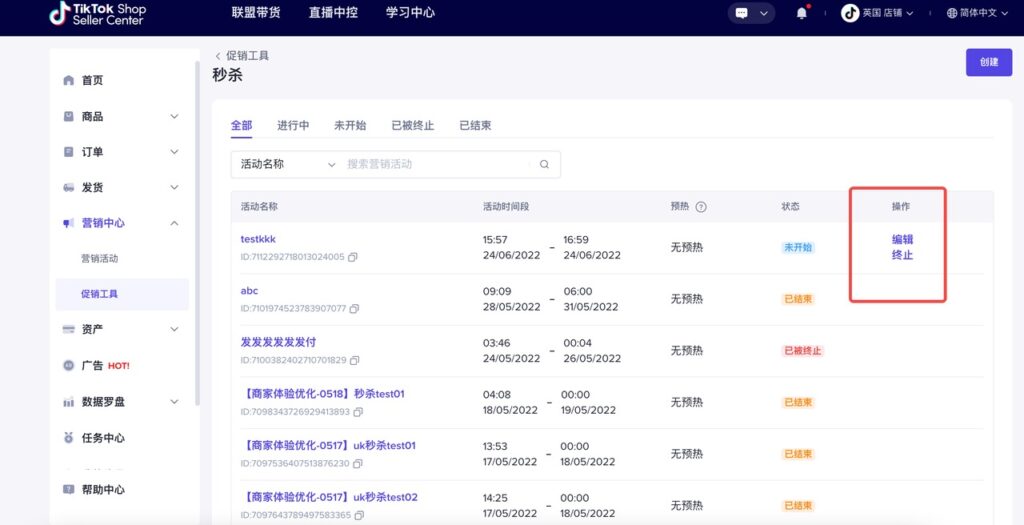Open the 英国店铺 shop dropdown

click(x=886, y=13)
